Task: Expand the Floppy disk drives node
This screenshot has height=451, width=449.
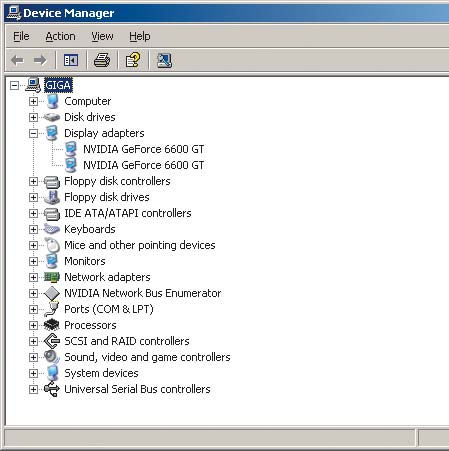Action: 33,198
